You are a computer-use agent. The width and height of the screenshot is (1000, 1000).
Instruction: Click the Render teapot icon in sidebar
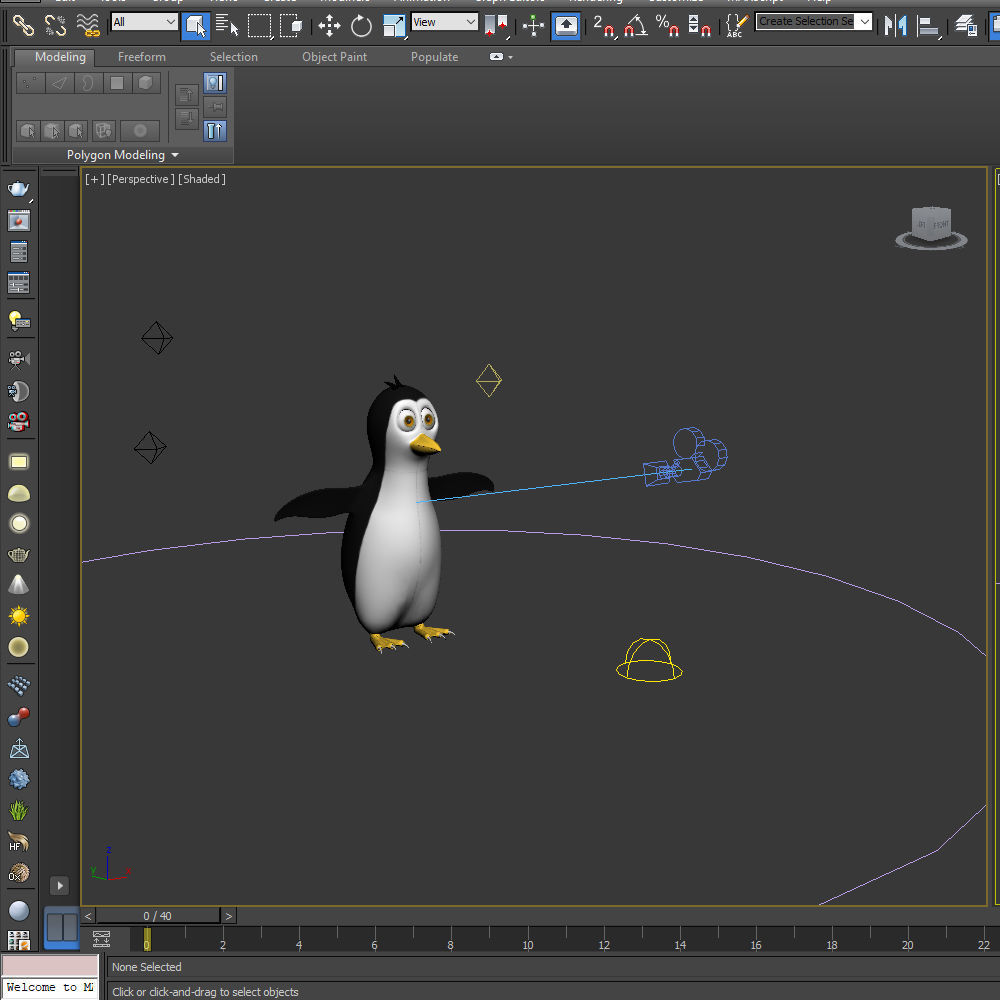[18, 189]
